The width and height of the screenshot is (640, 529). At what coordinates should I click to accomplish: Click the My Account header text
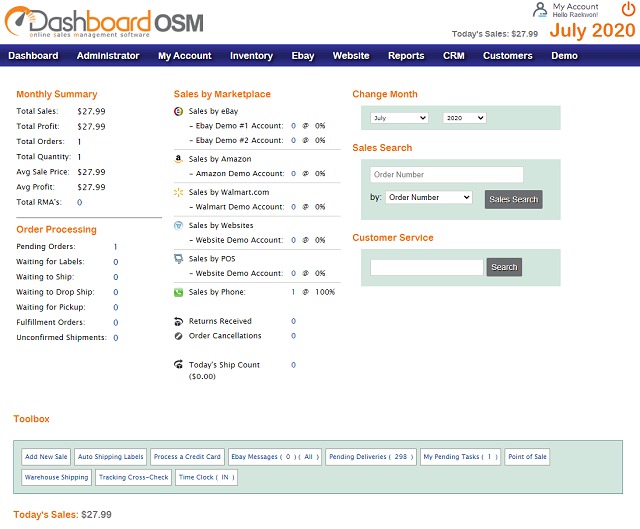click(x=575, y=7)
